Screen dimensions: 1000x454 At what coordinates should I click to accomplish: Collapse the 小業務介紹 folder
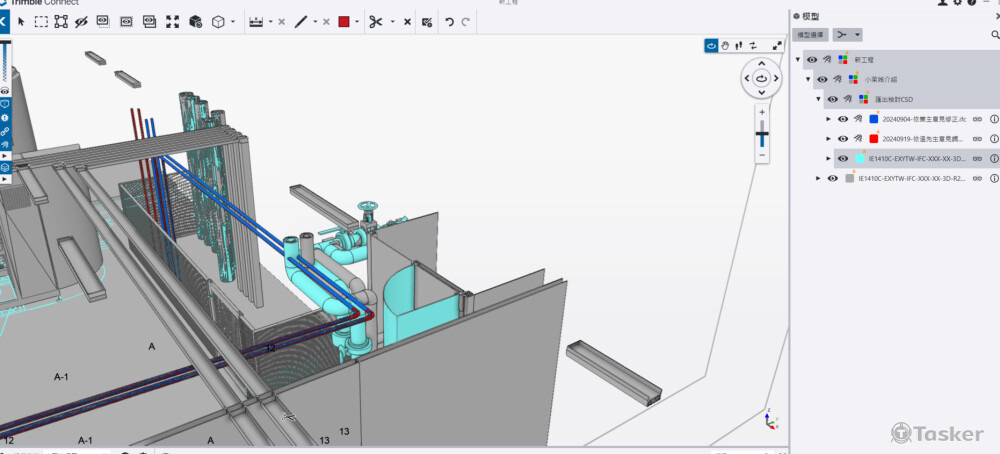click(x=808, y=79)
